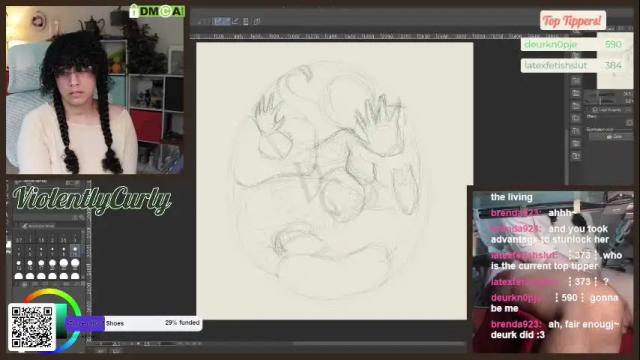Screen dimensions: 640x360
Task: Click the green color square inside the wheel
Action: 62,320
